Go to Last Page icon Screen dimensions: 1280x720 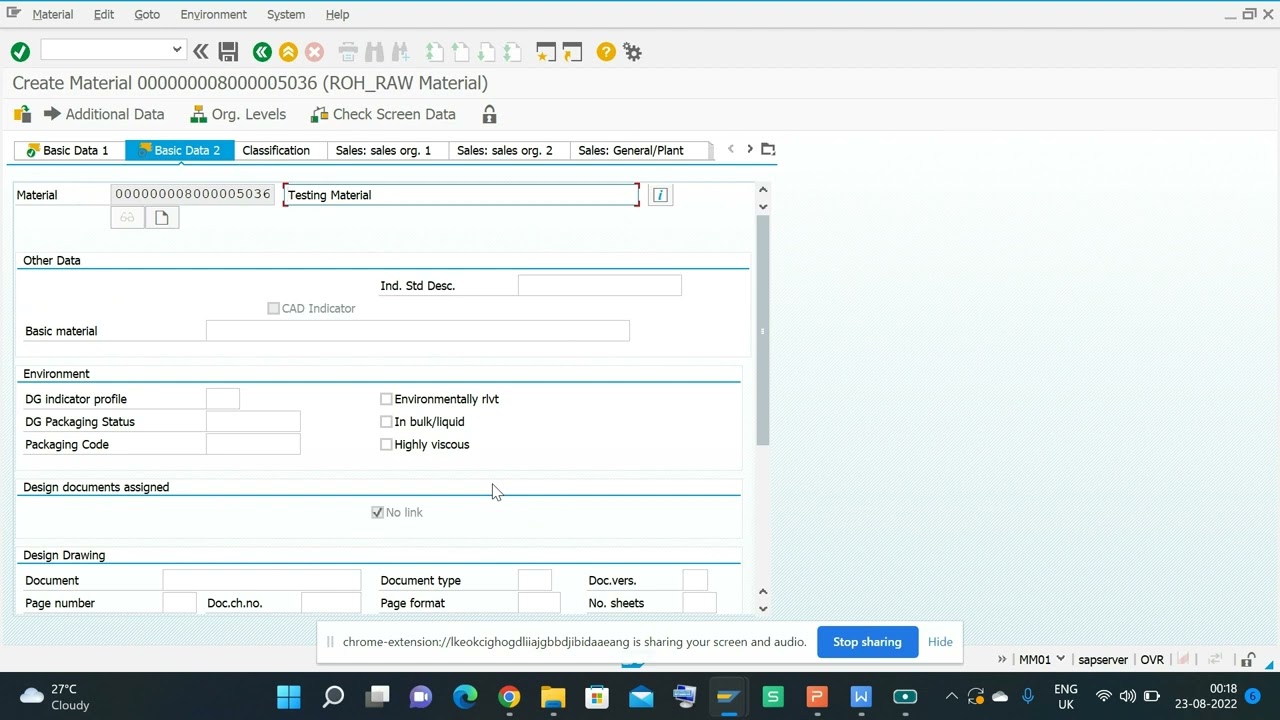pos(512,52)
